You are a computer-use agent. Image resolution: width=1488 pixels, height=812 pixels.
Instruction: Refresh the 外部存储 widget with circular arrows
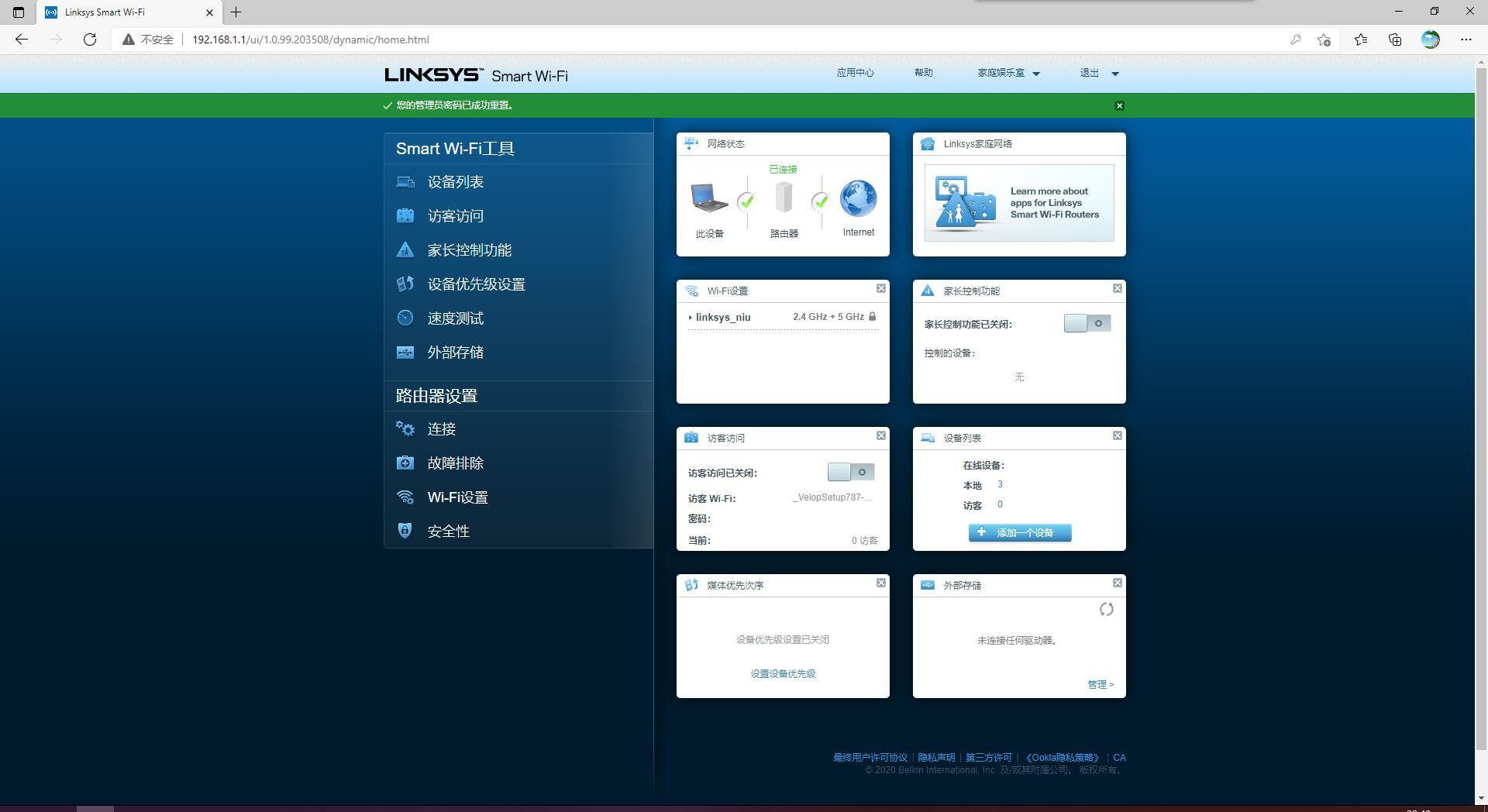[1106, 610]
